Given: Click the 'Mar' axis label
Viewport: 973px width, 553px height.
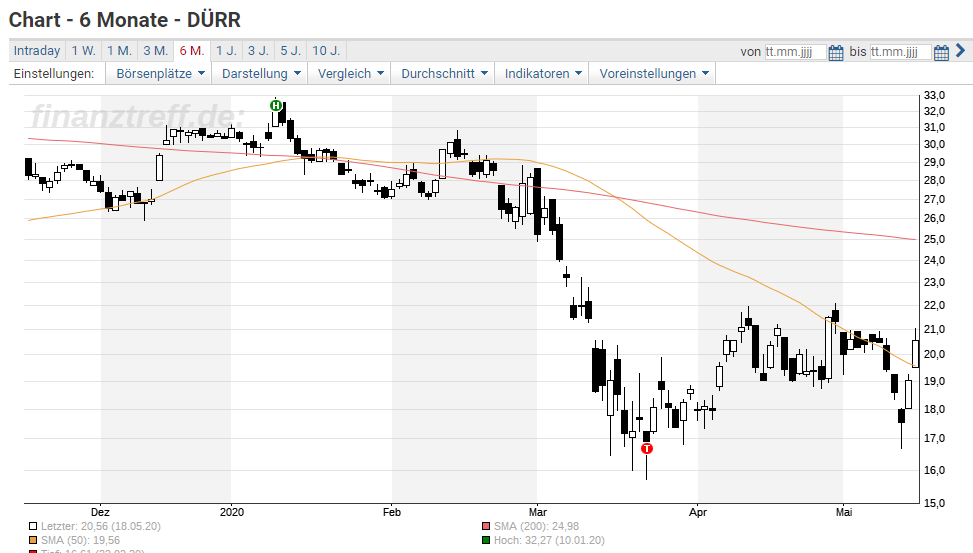Looking at the screenshot, I should (x=537, y=512).
